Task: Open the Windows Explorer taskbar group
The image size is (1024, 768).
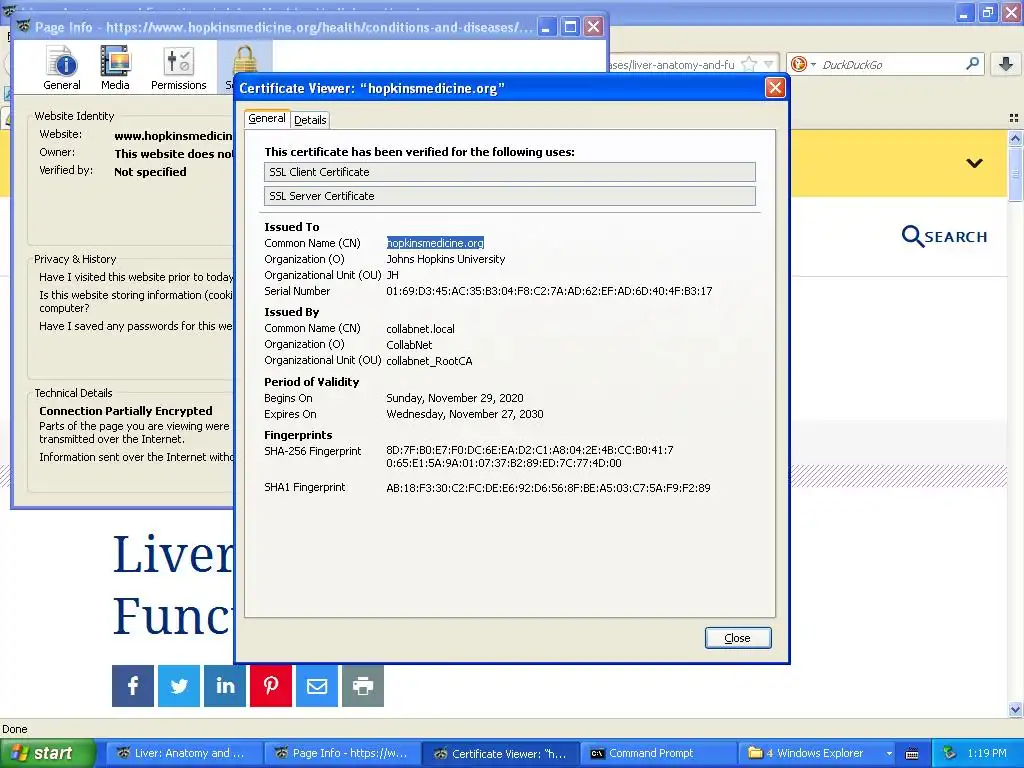Action: pos(818,753)
